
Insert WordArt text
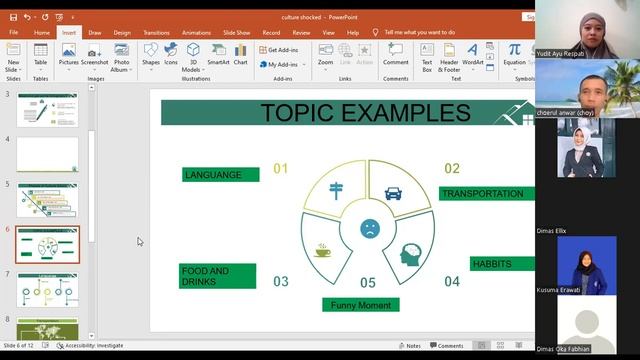click(x=473, y=54)
